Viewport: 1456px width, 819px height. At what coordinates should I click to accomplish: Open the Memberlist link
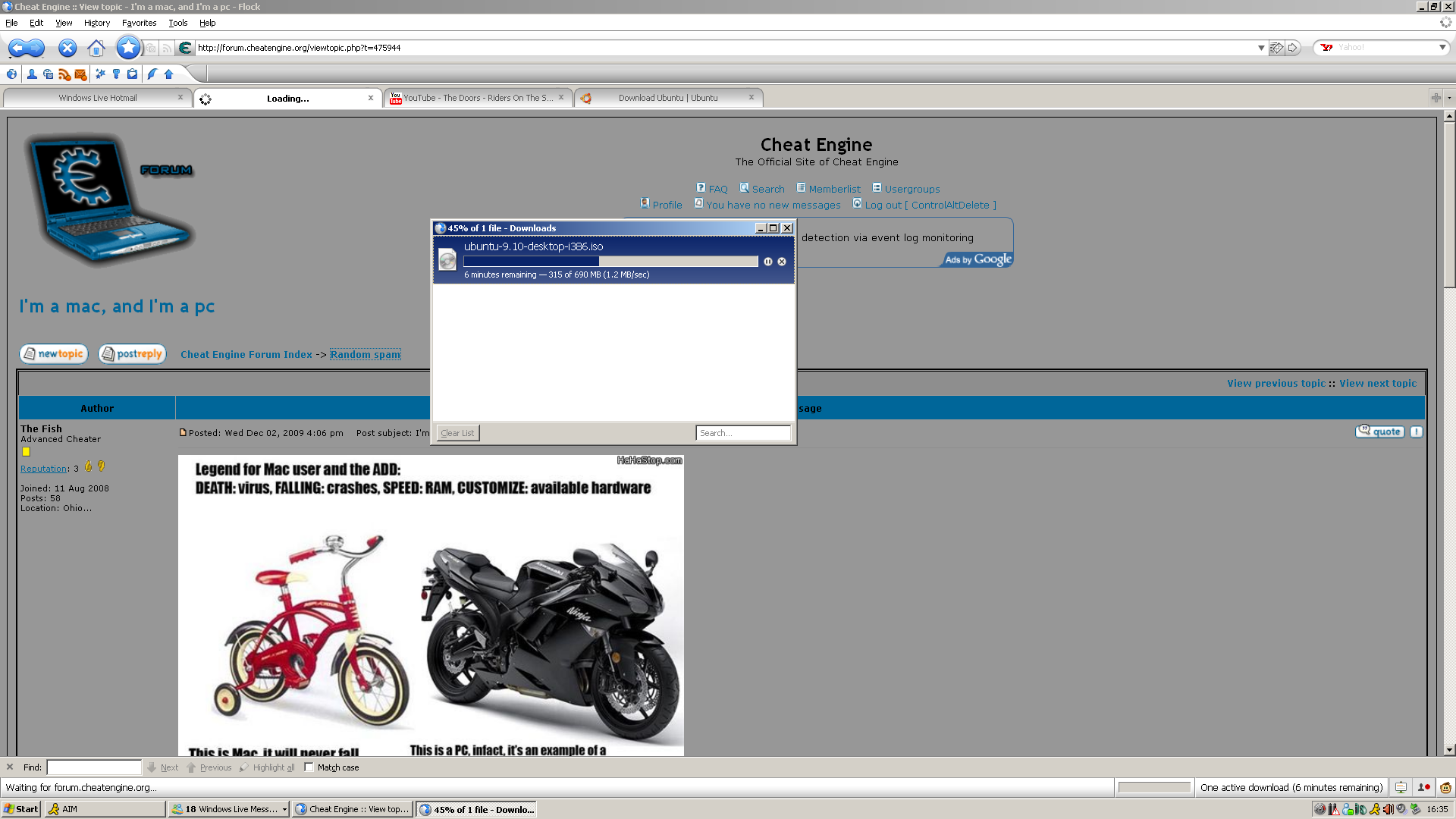834,189
